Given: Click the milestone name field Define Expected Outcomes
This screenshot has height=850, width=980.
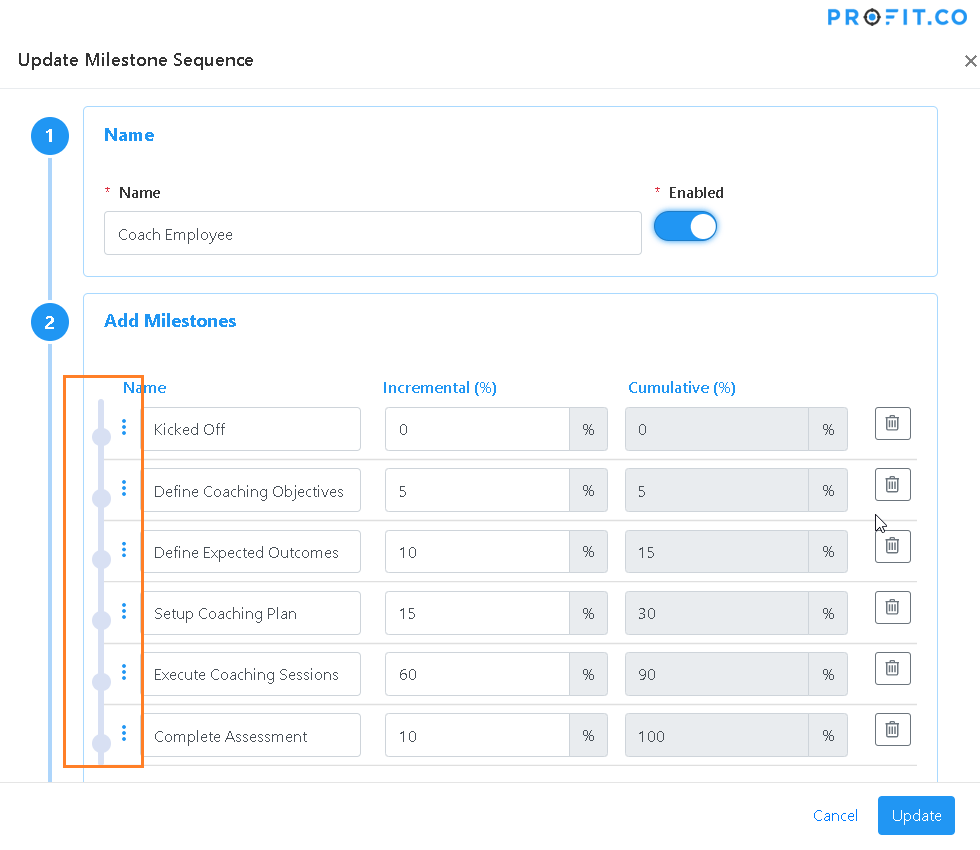Looking at the screenshot, I should (x=252, y=551).
